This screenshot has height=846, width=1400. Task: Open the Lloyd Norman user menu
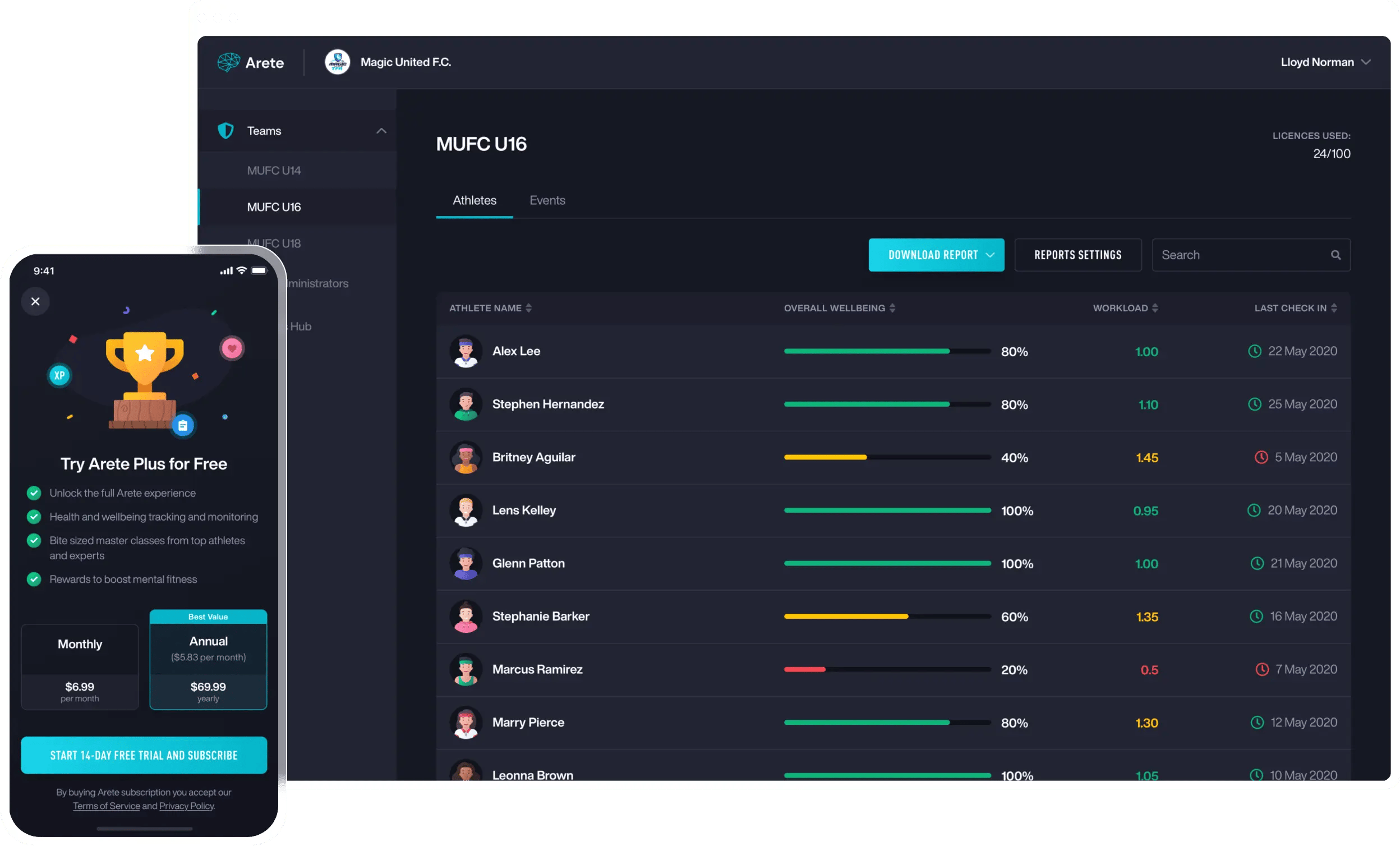point(1325,62)
